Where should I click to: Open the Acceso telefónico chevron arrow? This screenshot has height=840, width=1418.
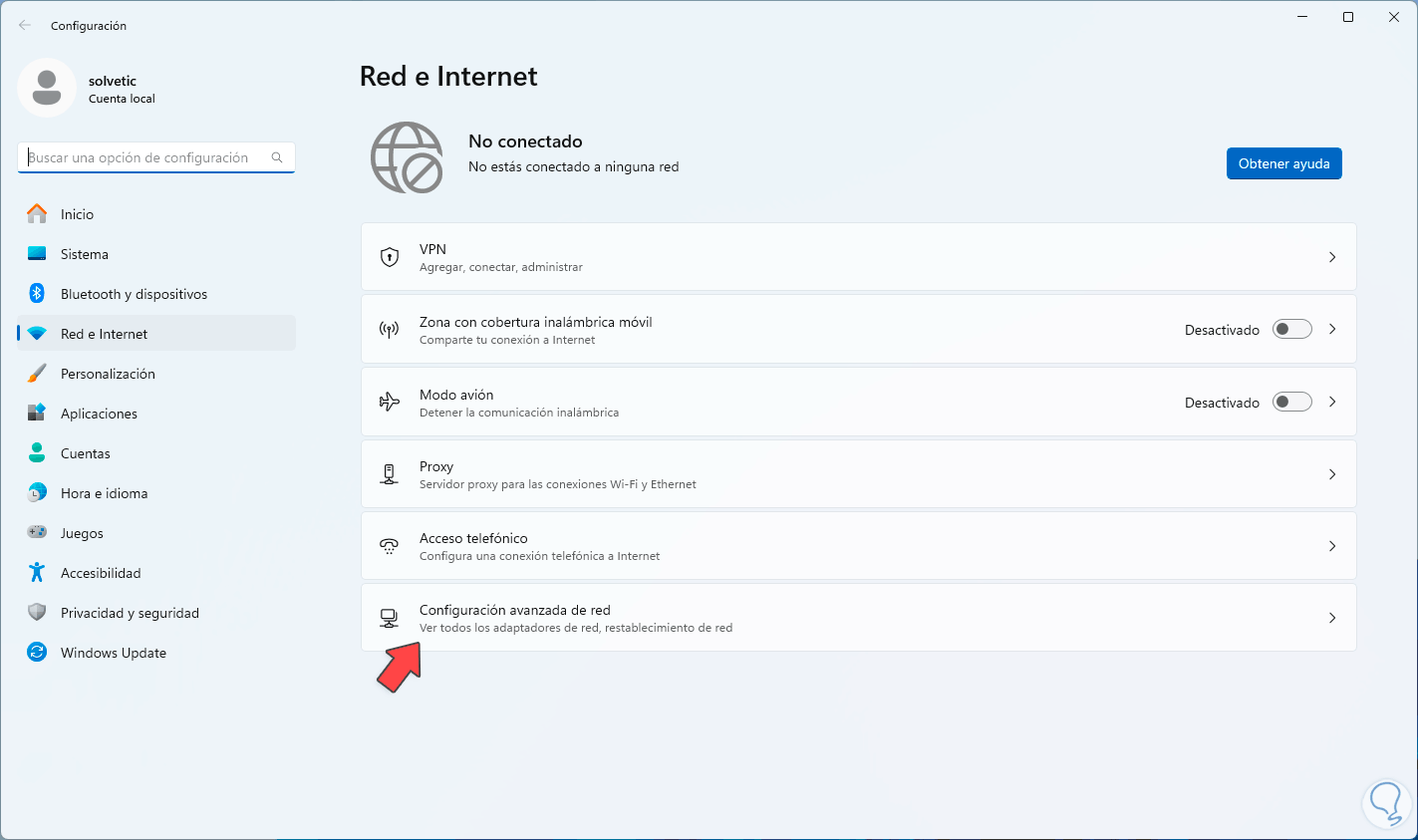[1332, 546]
